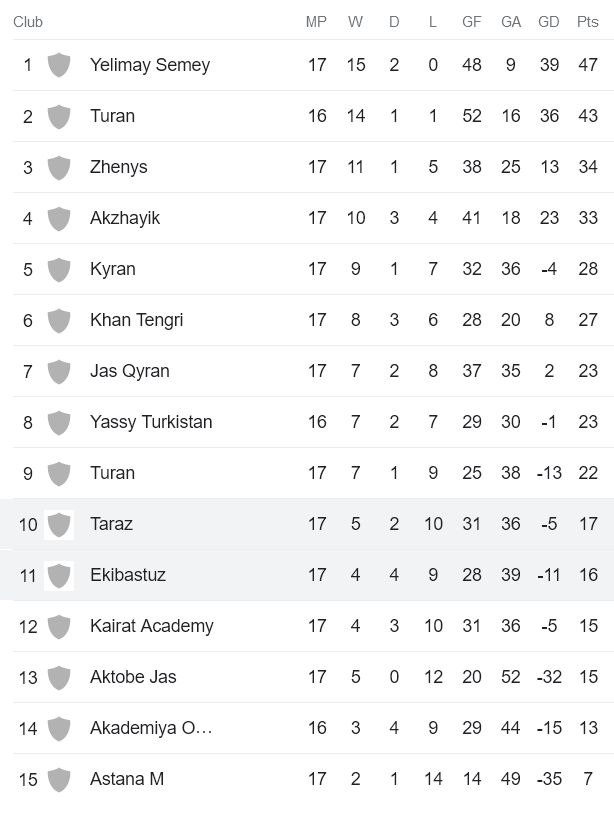The width and height of the screenshot is (614, 817).
Task: Click the Aktobe Jas club crest
Action: click(59, 677)
